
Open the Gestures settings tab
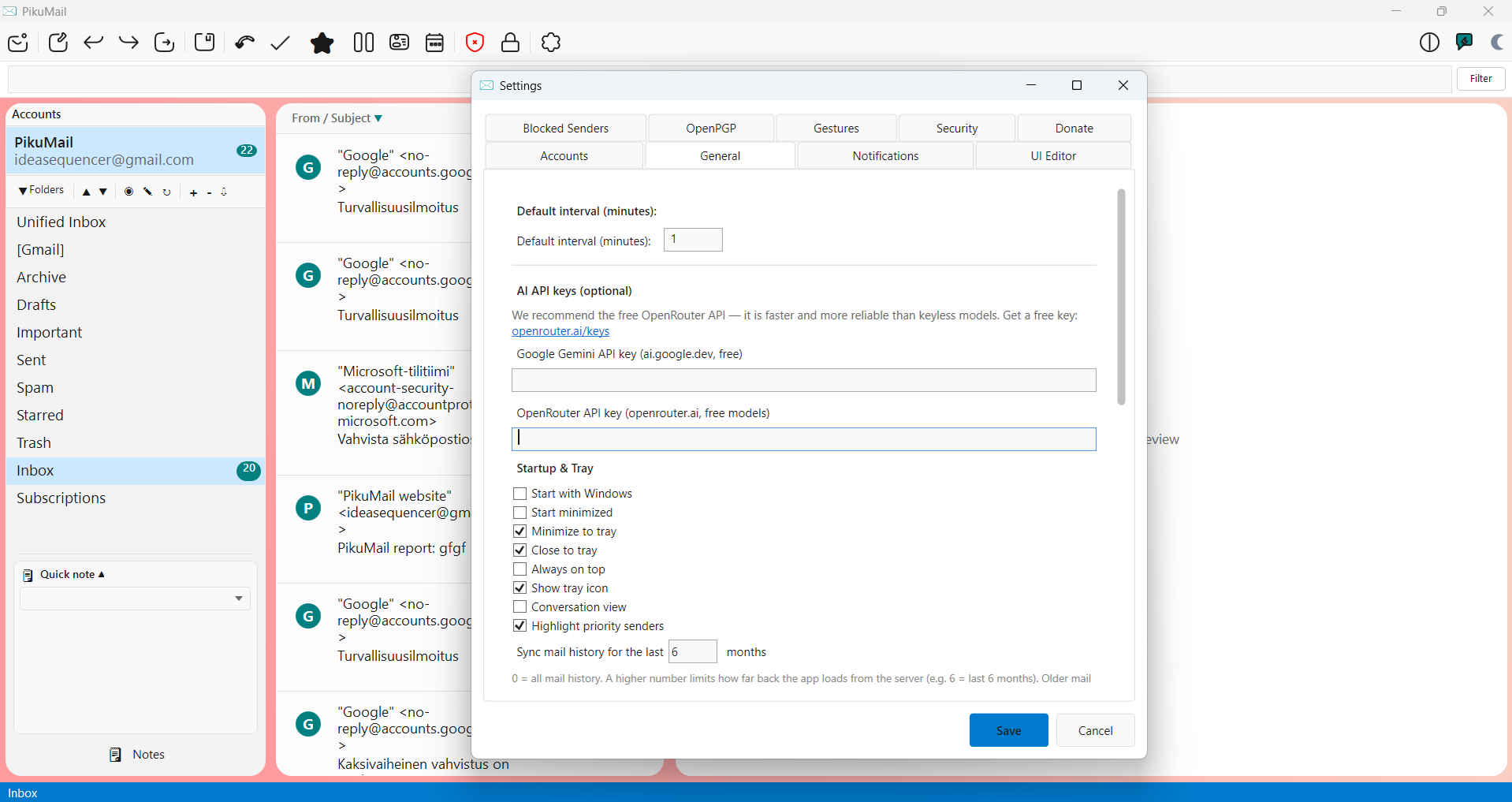(836, 128)
